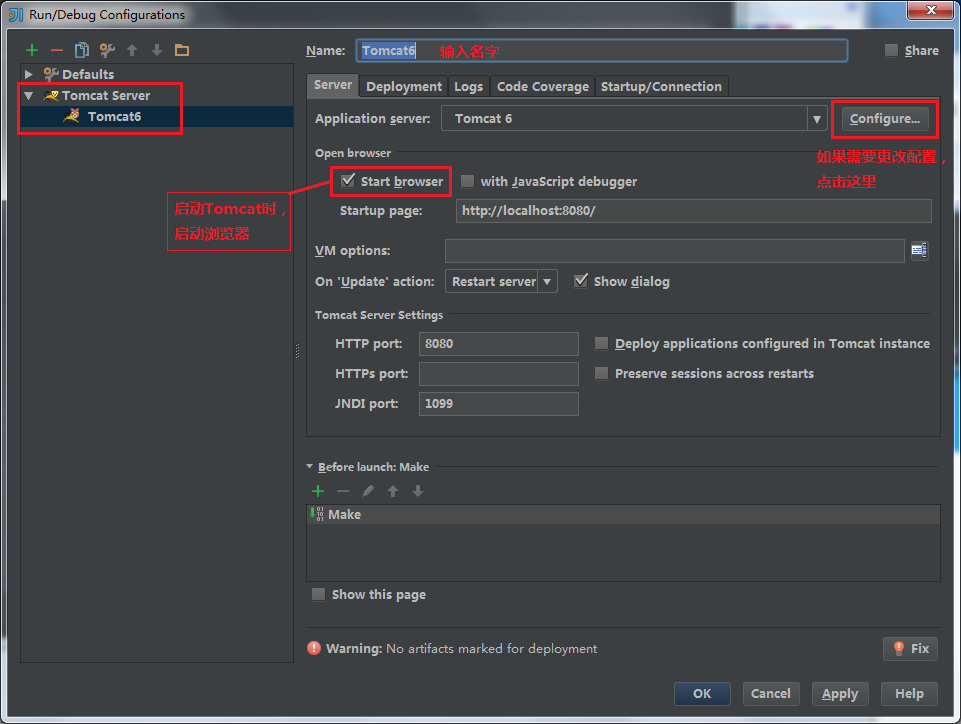Open Code Coverage tab
The image size is (961, 724).
coord(542,86)
